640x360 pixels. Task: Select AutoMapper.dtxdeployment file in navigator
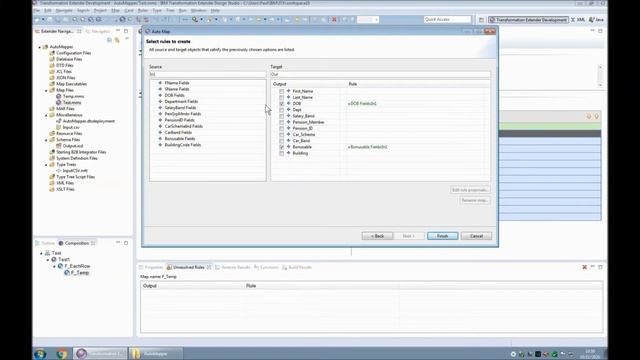tap(88, 121)
